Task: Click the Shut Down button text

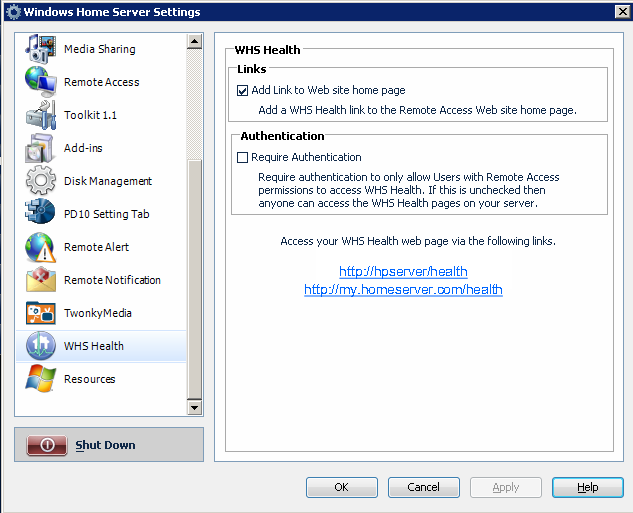Action: coord(105,445)
